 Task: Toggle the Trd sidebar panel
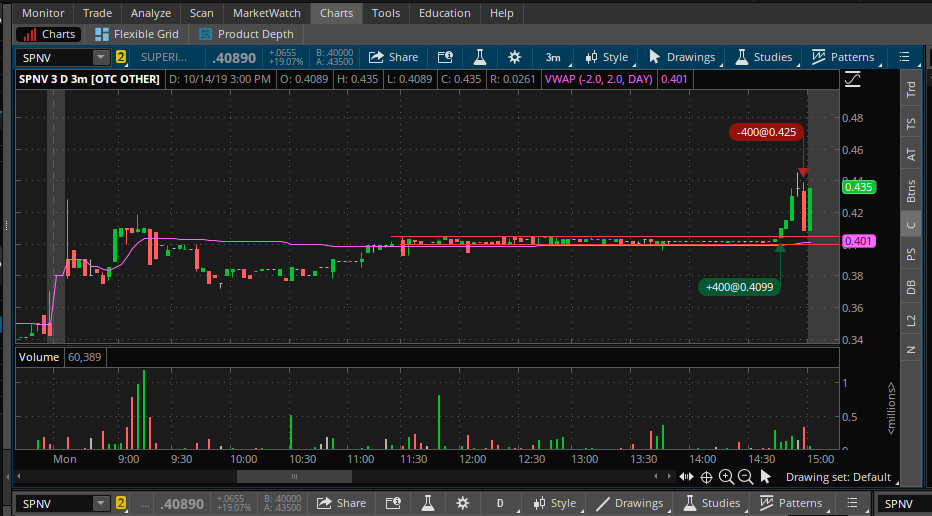911,90
